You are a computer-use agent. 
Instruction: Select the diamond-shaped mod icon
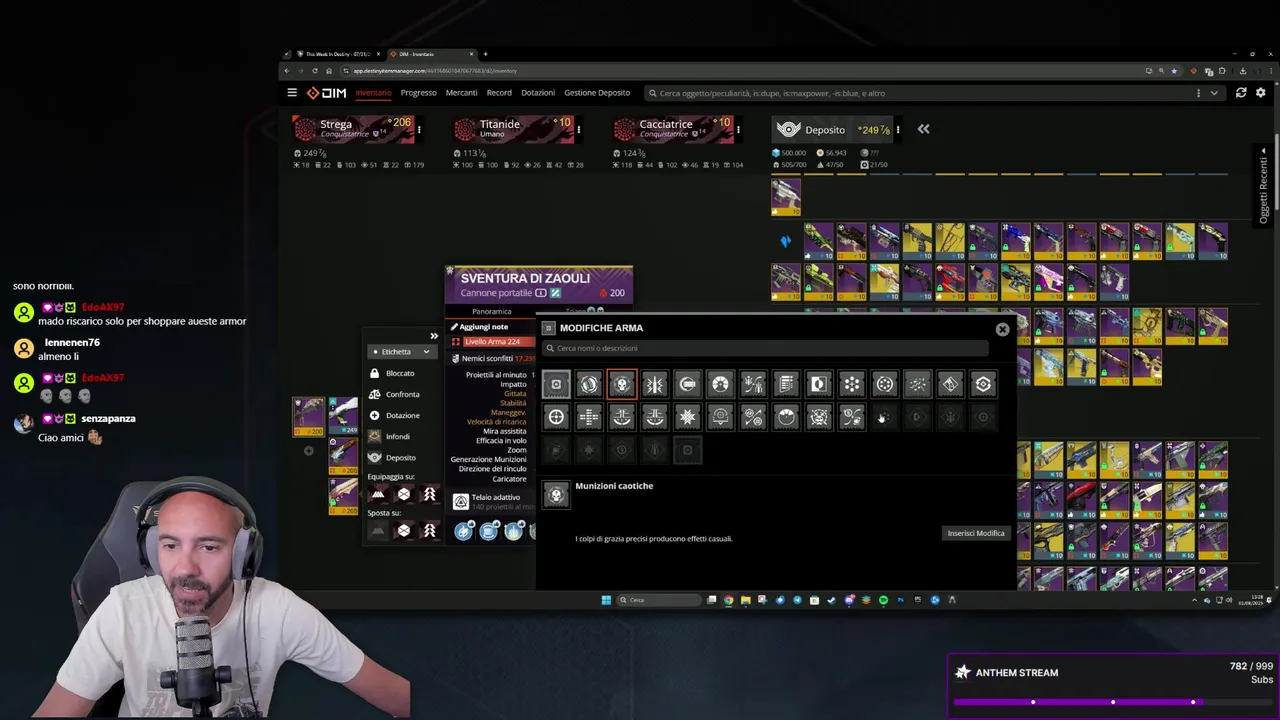[950, 384]
